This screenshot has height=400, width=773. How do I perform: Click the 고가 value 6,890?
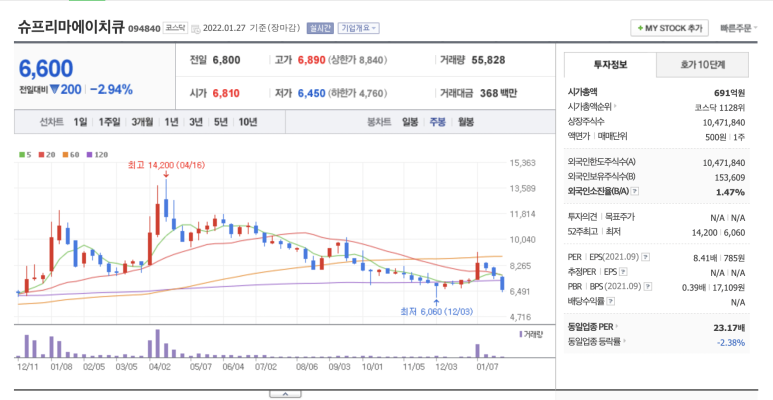(312, 60)
